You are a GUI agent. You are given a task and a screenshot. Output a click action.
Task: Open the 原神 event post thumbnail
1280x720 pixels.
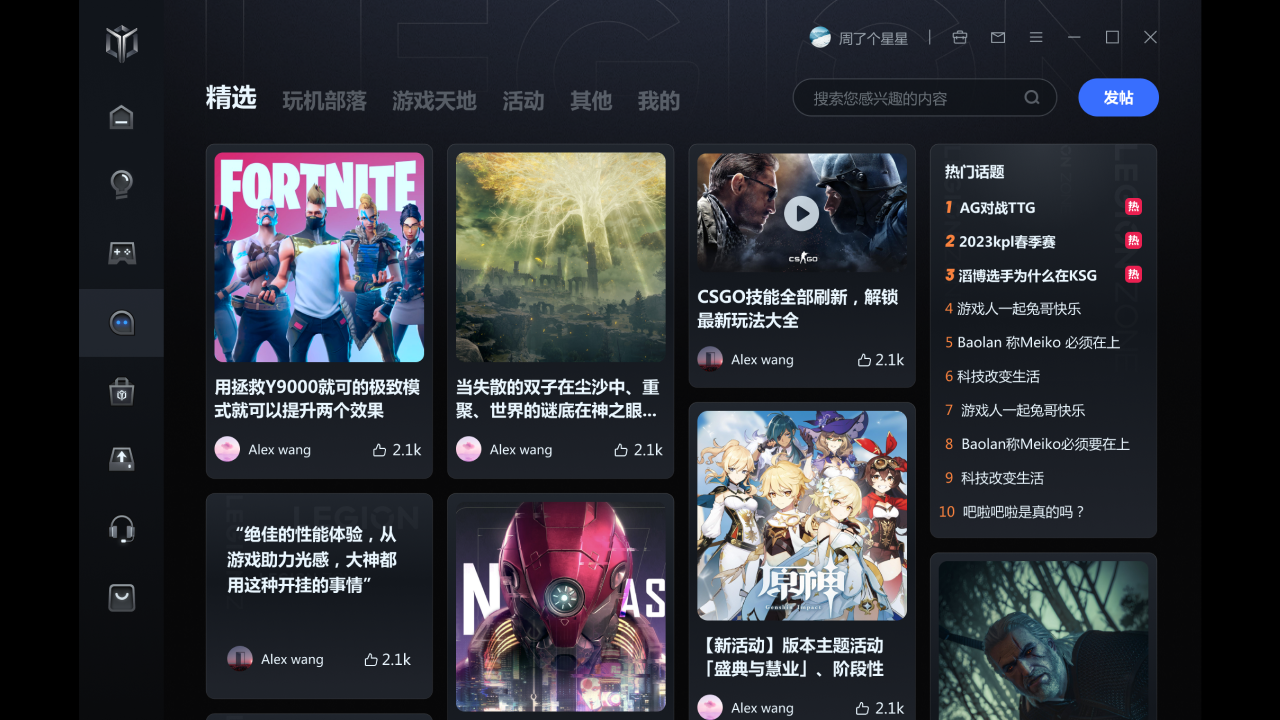tap(802, 515)
